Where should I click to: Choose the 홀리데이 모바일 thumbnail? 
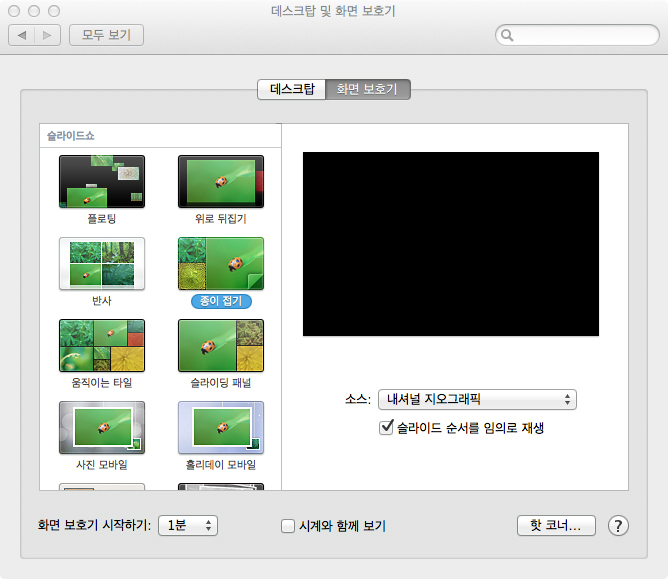pyautogui.click(x=221, y=427)
